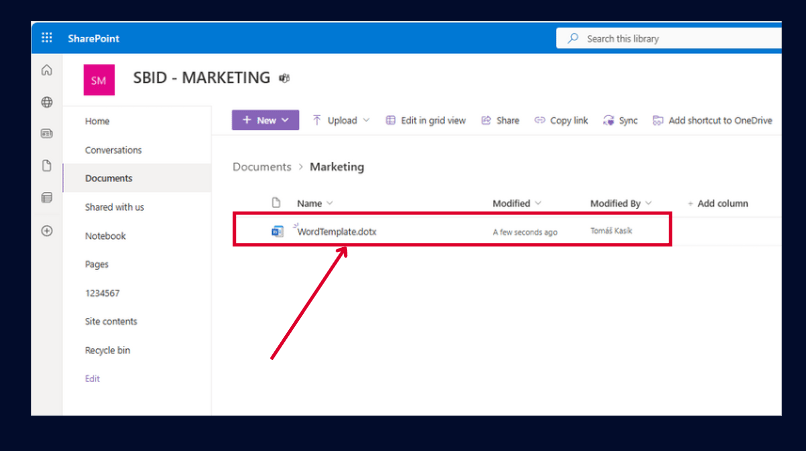Open the home icon in the app bar
The height and width of the screenshot is (451, 806).
pyautogui.click(x=47, y=70)
